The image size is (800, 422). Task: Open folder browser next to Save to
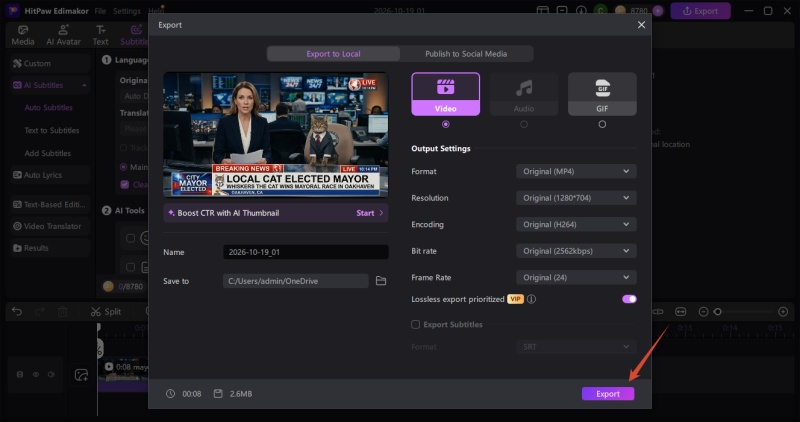click(x=381, y=281)
